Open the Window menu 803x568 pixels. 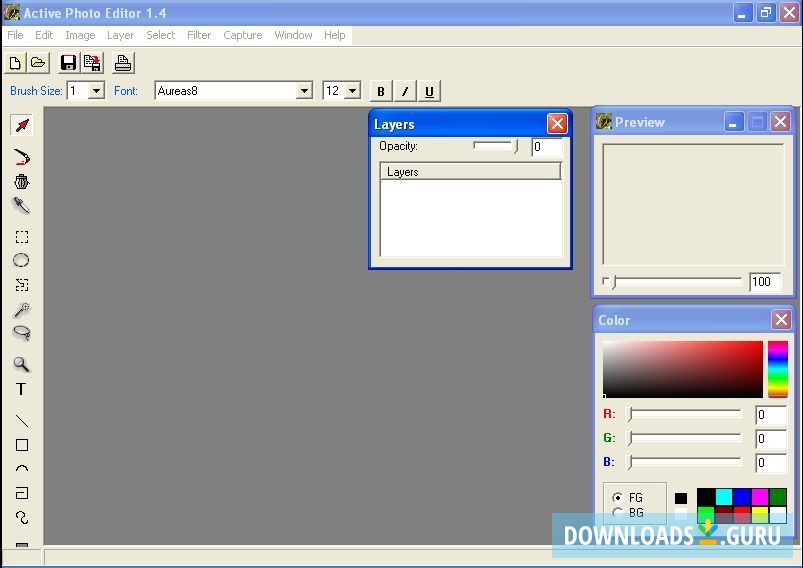[293, 35]
